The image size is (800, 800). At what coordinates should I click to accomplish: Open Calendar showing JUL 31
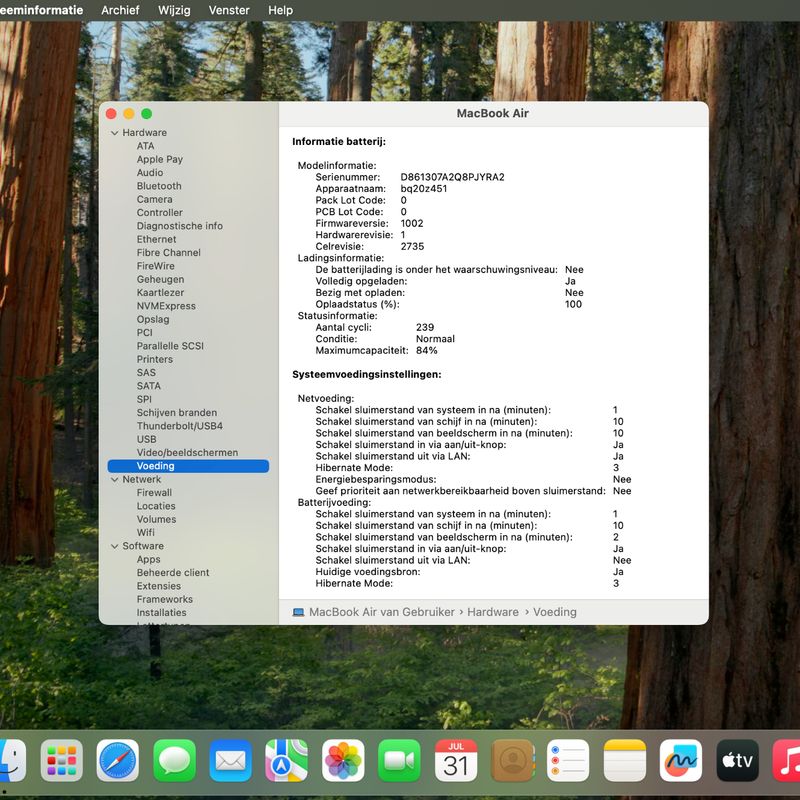pos(456,760)
